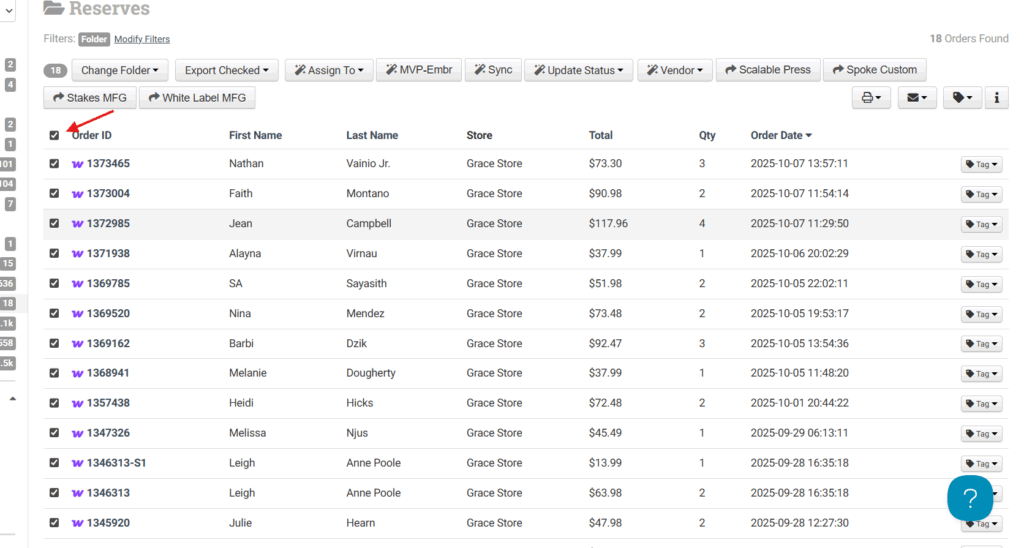The height and width of the screenshot is (548, 1024).
Task: Open the blue help question mark bubble
Action: pos(970,498)
